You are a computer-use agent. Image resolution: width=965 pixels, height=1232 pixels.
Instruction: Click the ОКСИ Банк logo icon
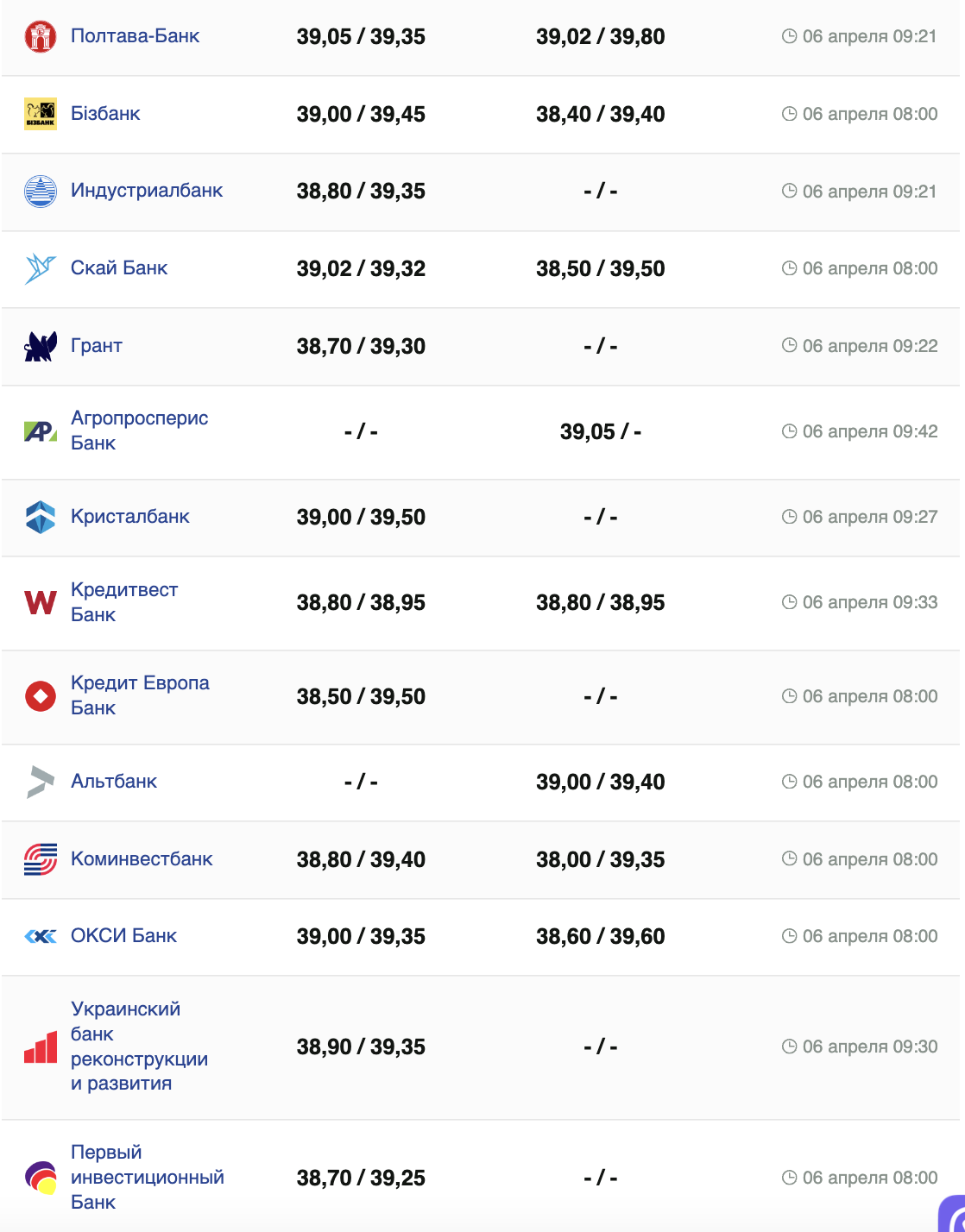[x=40, y=936]
